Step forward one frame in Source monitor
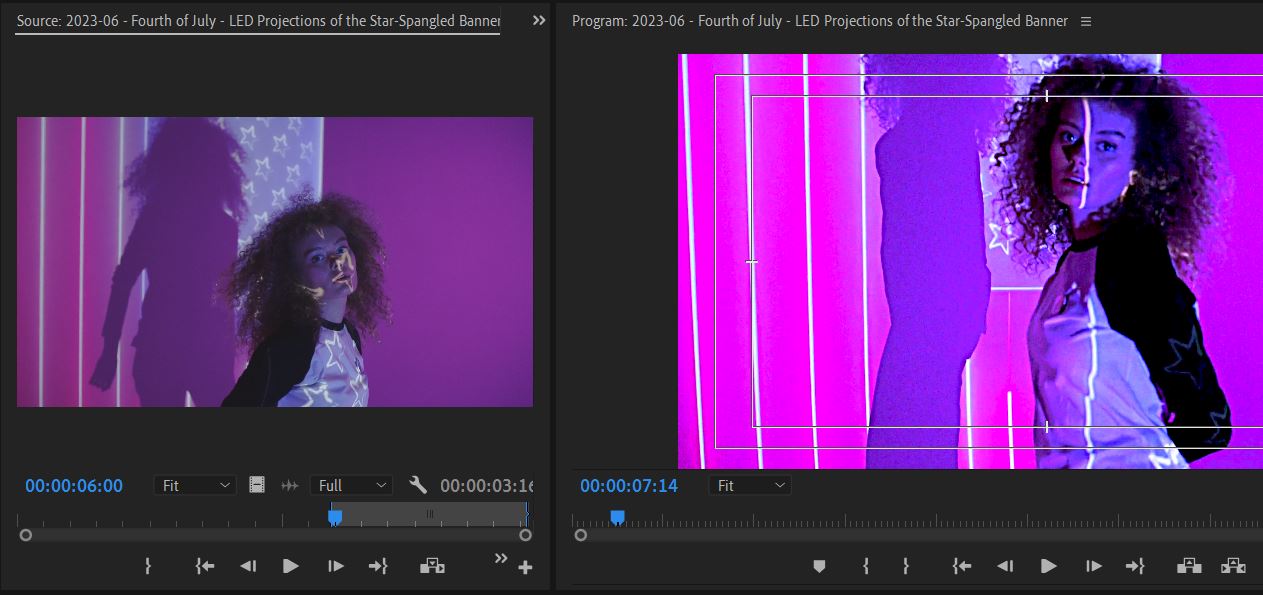This screenshot has width=1263, height=595. point(336,566)
